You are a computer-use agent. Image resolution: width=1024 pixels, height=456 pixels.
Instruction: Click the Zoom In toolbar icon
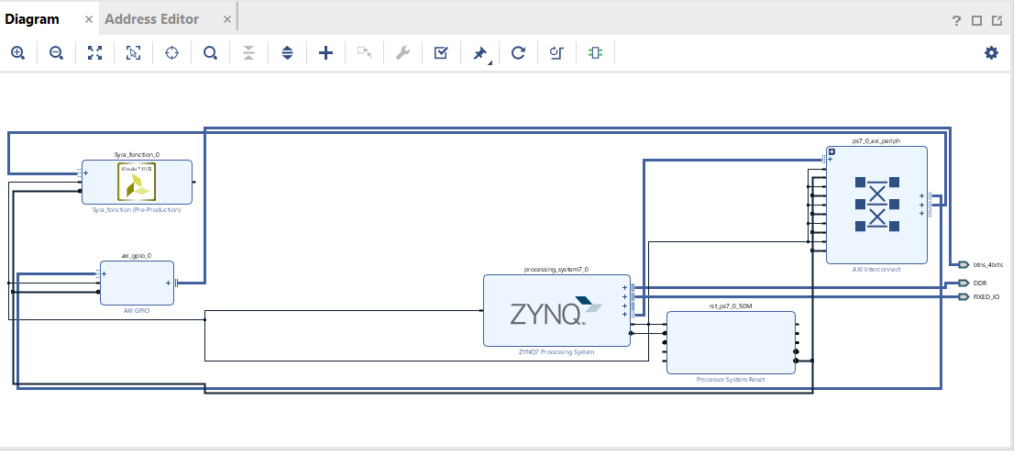(x=18, y=53)
